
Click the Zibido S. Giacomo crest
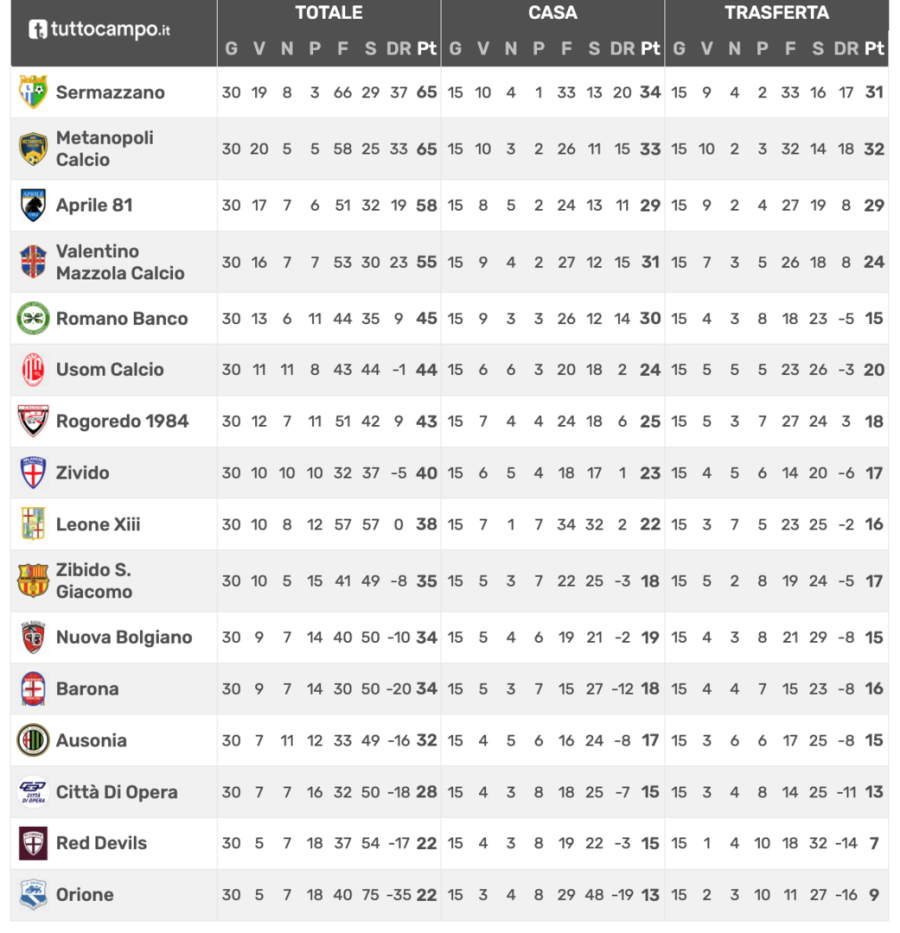click(33, 581)
